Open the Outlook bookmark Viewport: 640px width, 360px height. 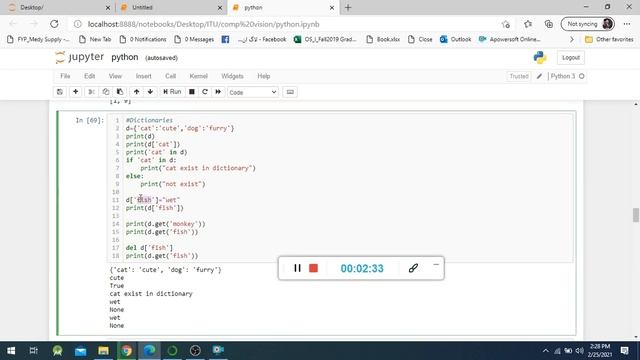[x=456, y=39]
